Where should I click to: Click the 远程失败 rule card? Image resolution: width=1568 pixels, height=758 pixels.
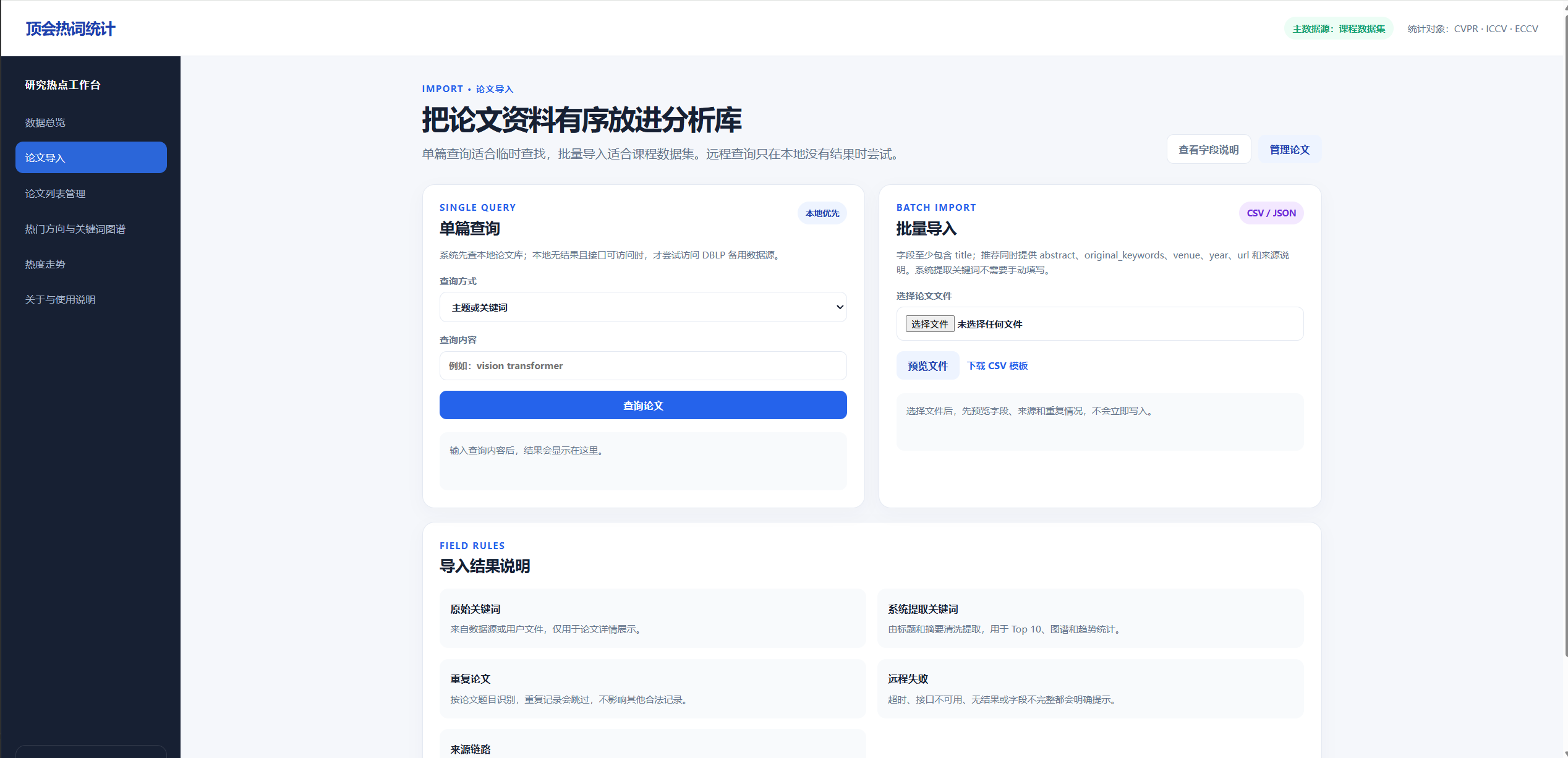[1090, 689]
